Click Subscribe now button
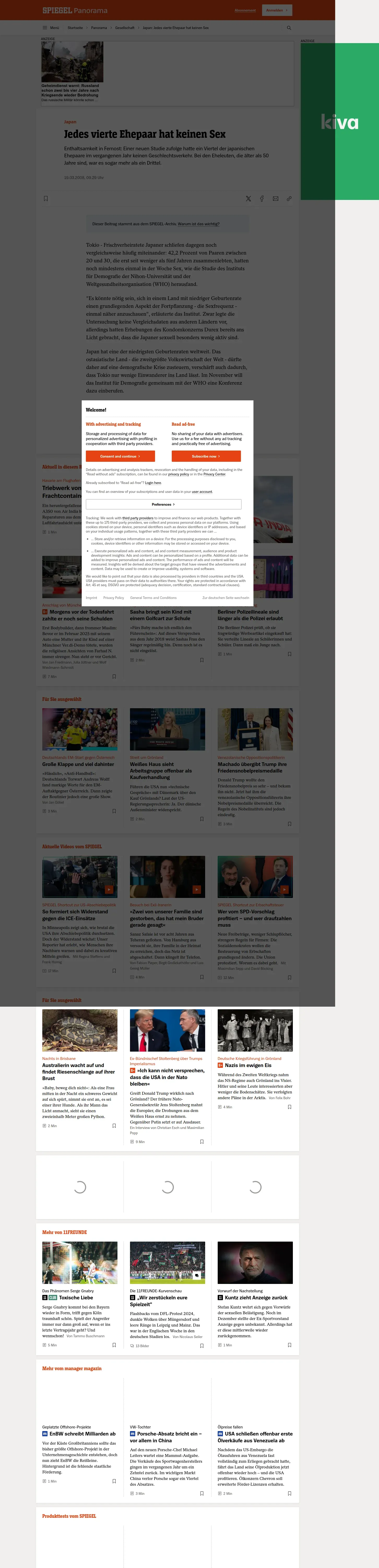The height and width of the screenshot is (1568, 379). (x=206, y=456)
